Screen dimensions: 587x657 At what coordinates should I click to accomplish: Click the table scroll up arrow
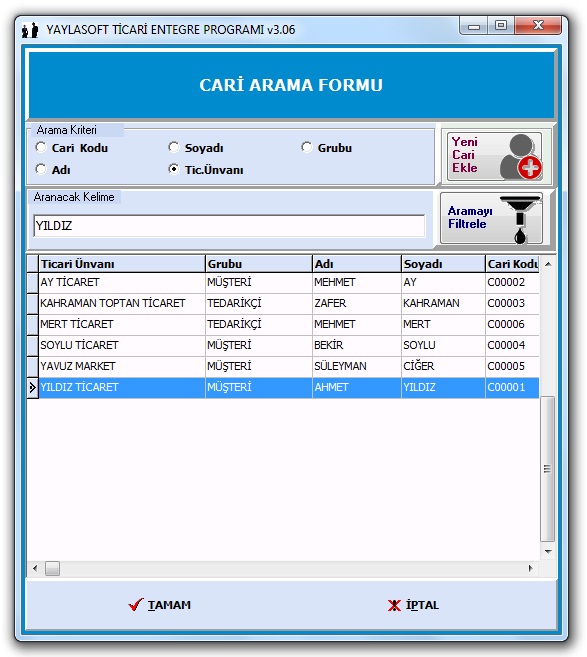(x=548, y=264)
